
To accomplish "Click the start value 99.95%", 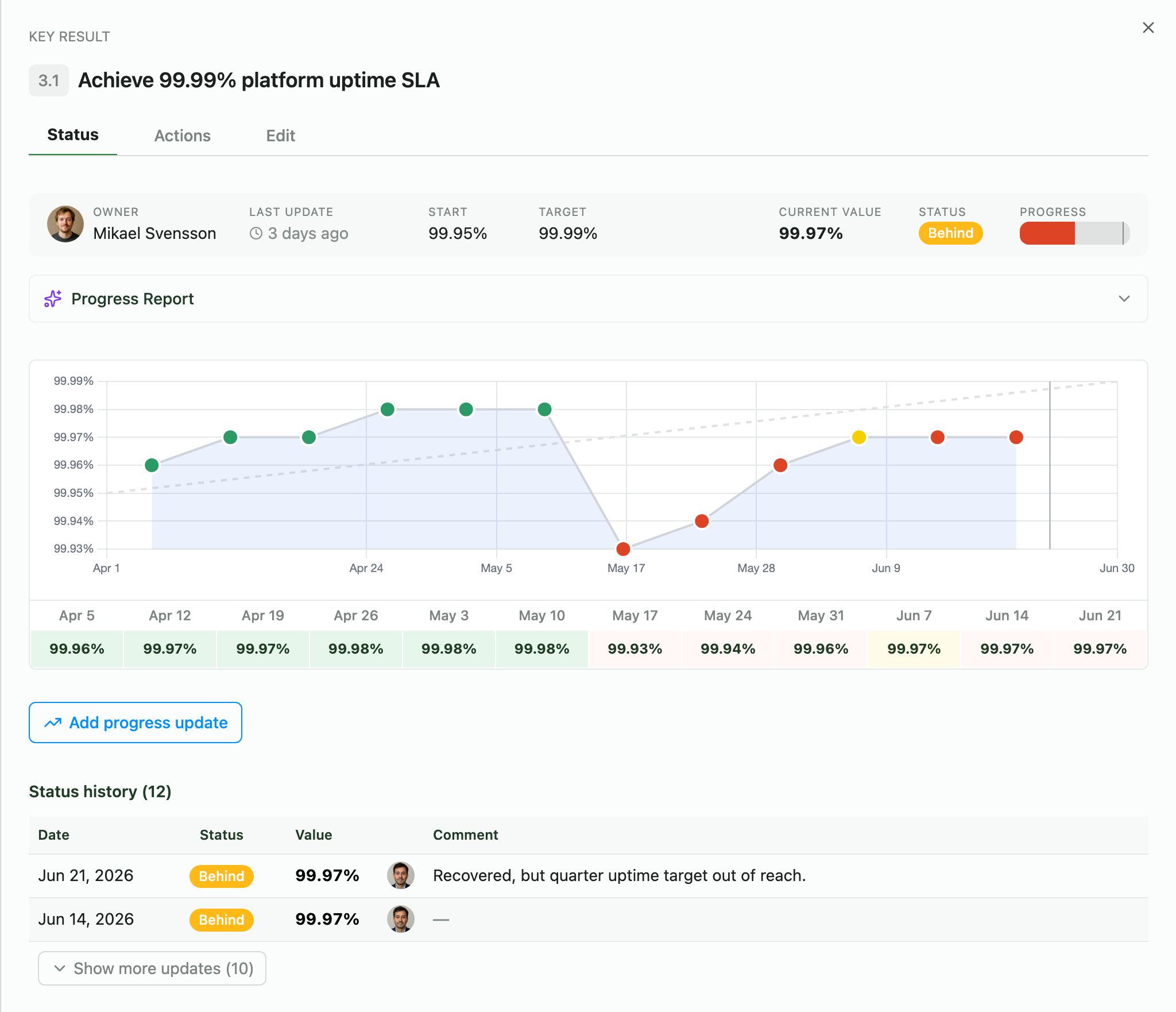I will pyautogui.click(x=458, y=234).
